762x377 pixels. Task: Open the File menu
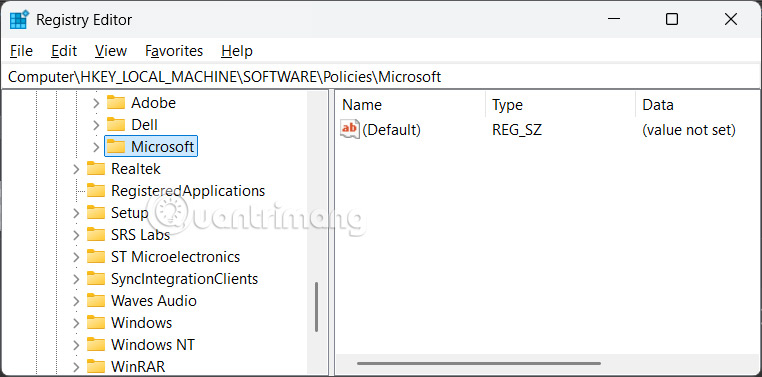tap(21, 51)
